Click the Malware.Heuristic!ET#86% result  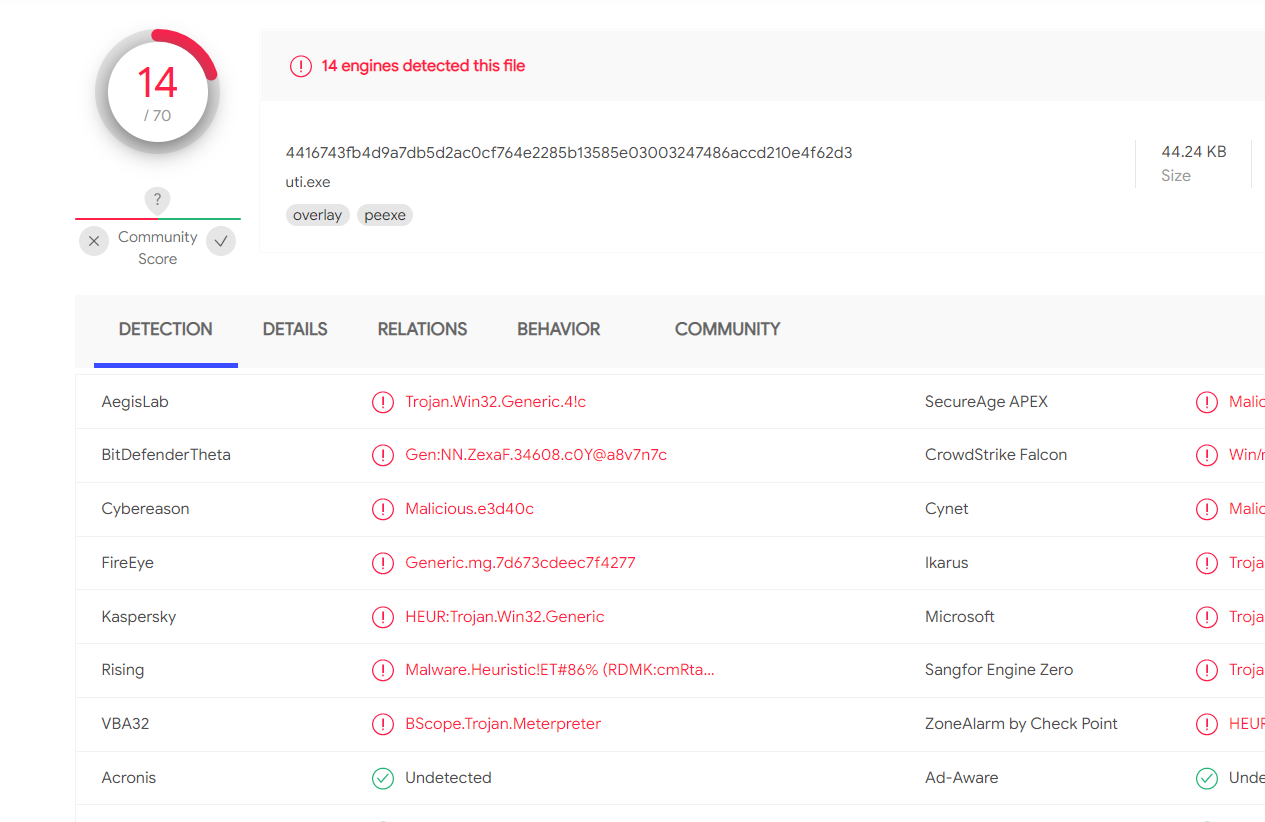point(560,670)
